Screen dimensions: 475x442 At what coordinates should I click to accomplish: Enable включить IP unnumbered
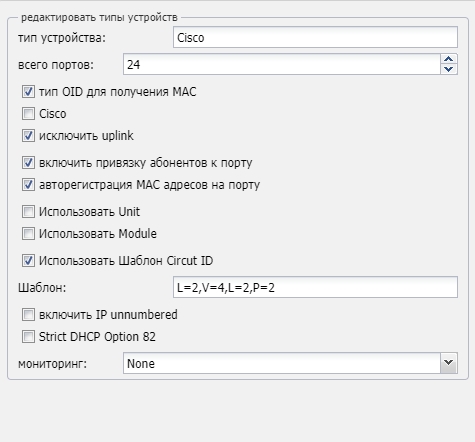coord(28,315)
